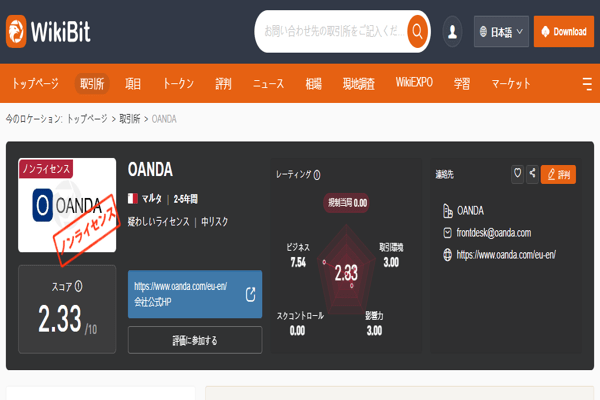Open the ニュース menu item

[x=269, y=83]
